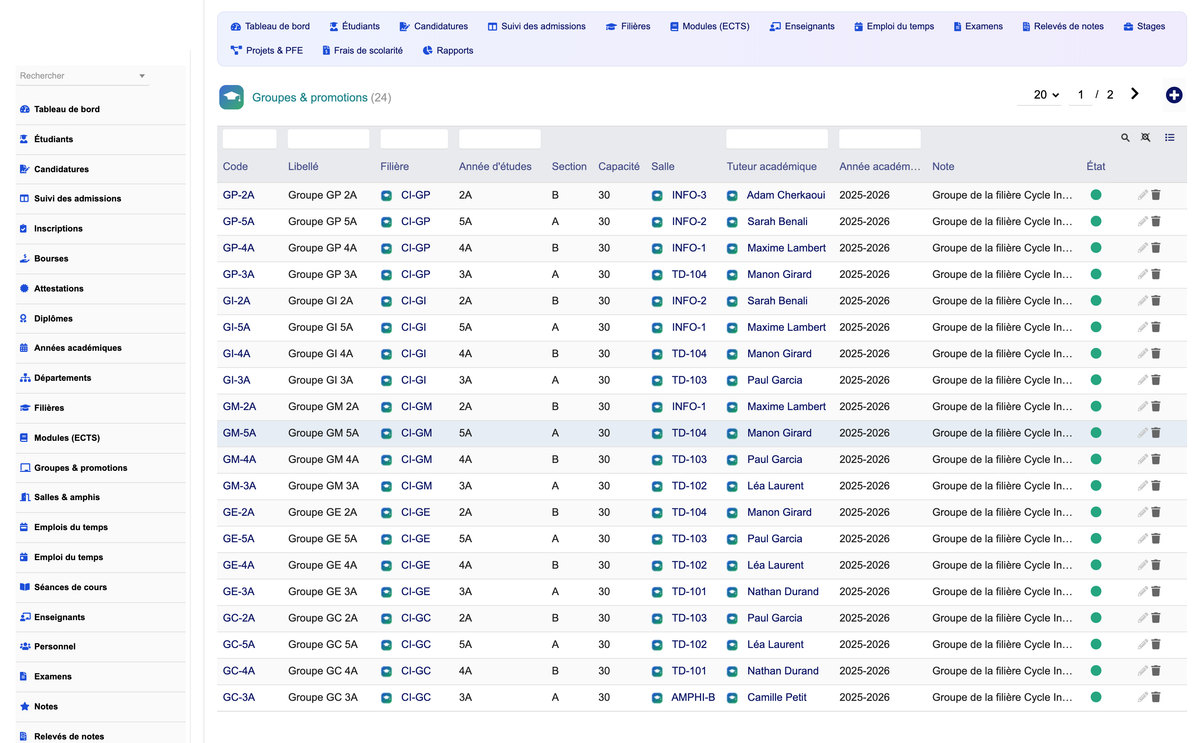1200x743 pixels.
Task: Open the GP-2A code link
Action: pos(238,195)
